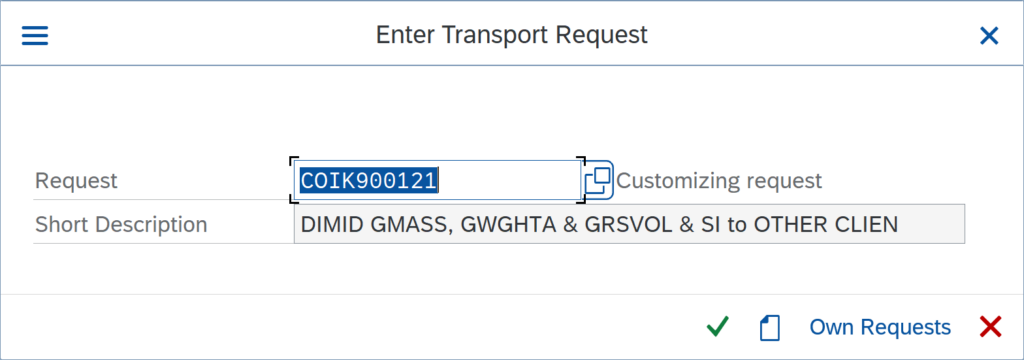This screenshot has width=1024, height=360.
Task: Click inside the Request input field
Action: click(437, 180)
